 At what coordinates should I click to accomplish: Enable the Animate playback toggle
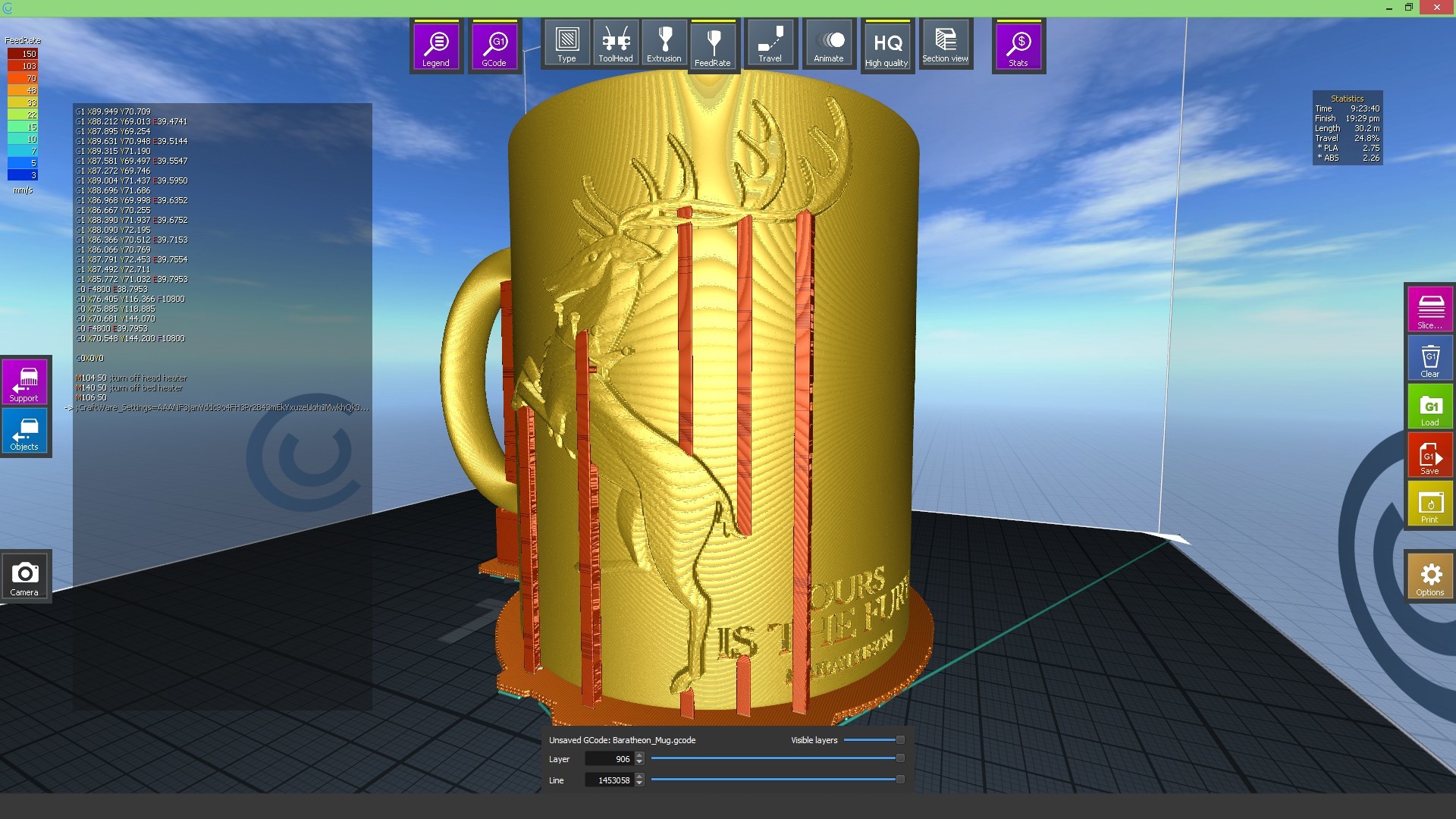click(x=828, y=44)
